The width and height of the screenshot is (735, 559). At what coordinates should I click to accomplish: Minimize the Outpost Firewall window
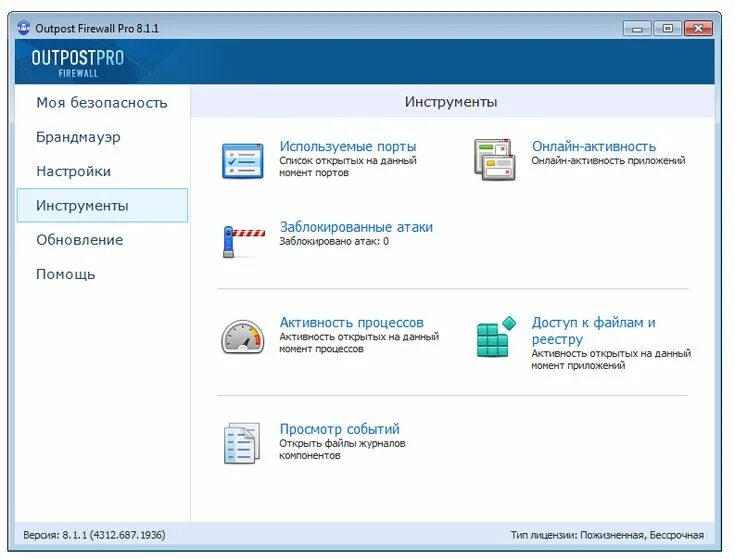[x=637, y=28]
